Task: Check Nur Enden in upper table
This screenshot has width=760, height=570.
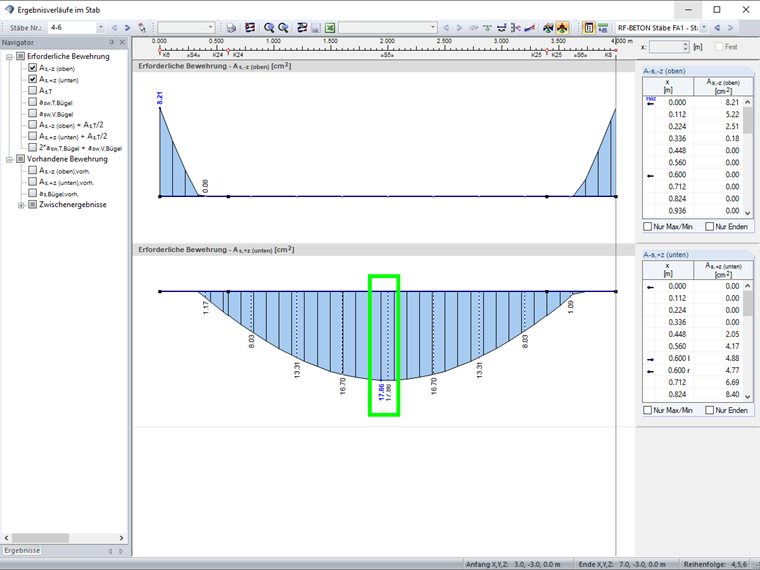Action: (710, 226)
